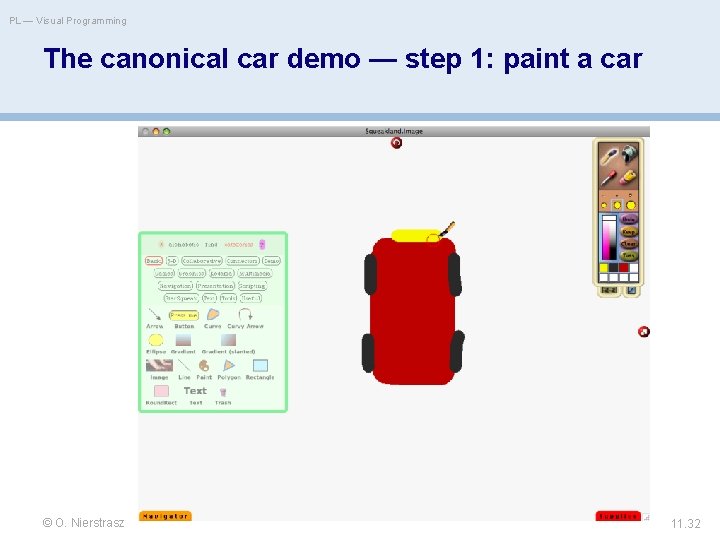Screen dimensions: 720x540
Task: Choose the red color swatch
Action: pyautogui.click(x=624, y=268)
